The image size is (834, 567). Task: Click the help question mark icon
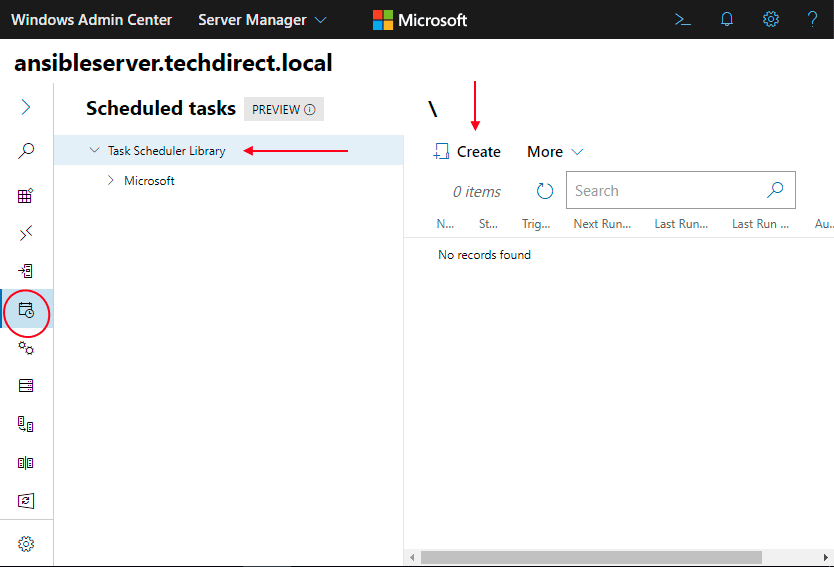[x=812, y=19]
